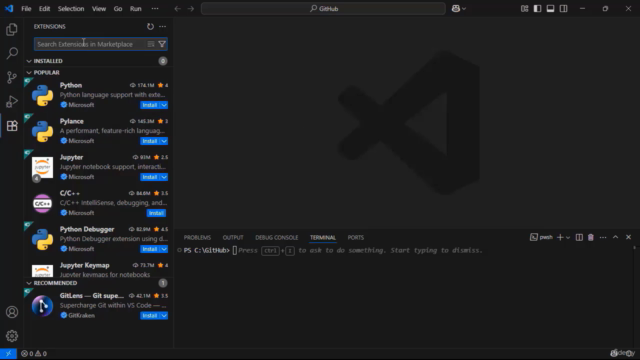The height and width of the screenshot is (360, 640).
Task: Open GitLens install dropdown arrow
Action: (x=164, y=316)
